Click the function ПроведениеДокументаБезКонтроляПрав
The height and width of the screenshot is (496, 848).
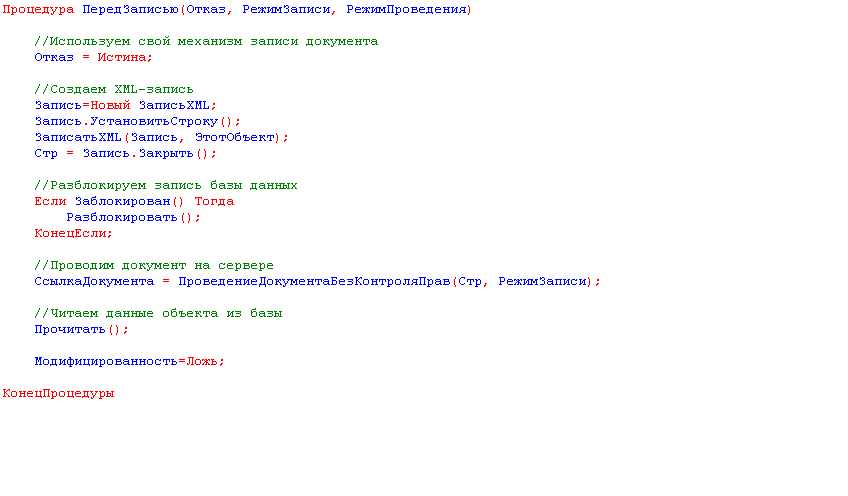pos(314,282)
